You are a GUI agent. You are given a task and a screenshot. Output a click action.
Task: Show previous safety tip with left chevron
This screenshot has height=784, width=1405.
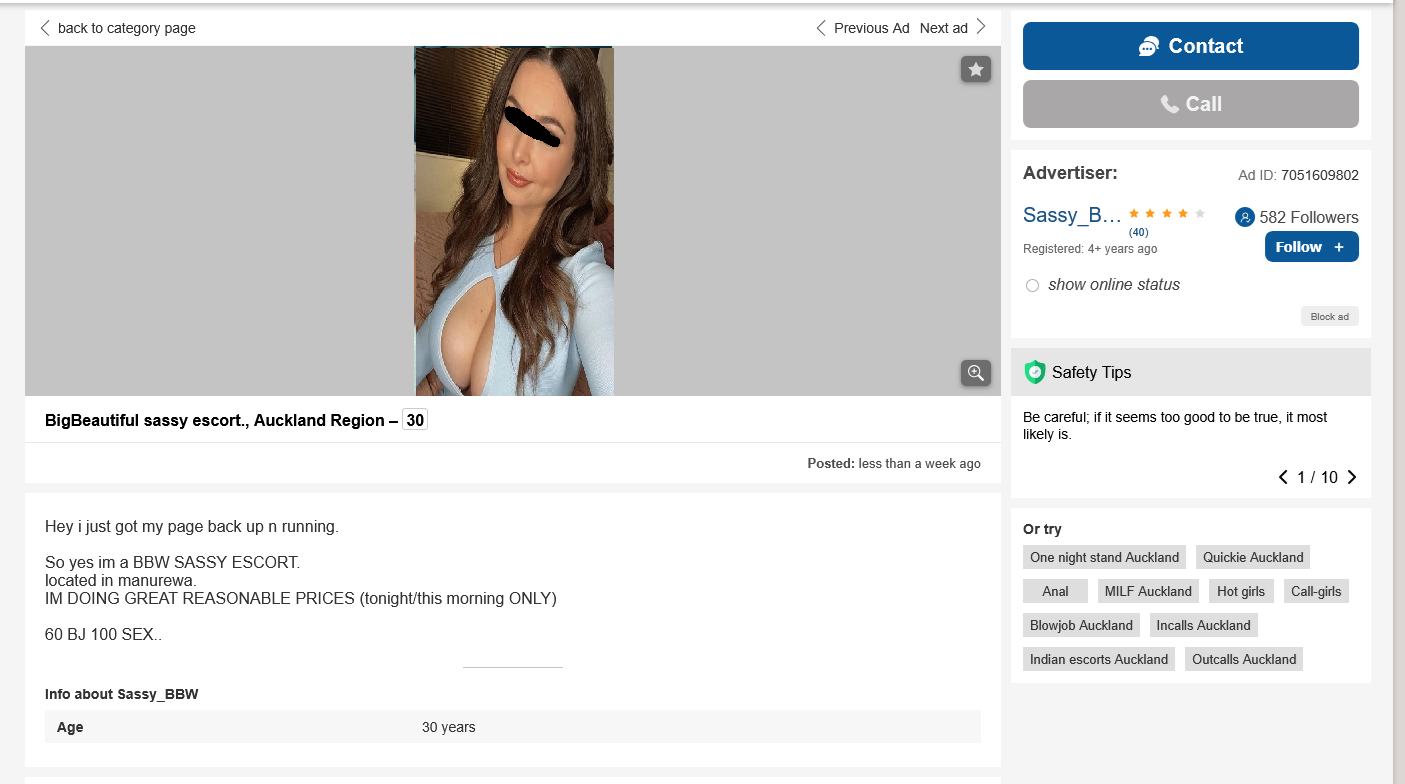pyautogui.click(x=1283, y=477)
